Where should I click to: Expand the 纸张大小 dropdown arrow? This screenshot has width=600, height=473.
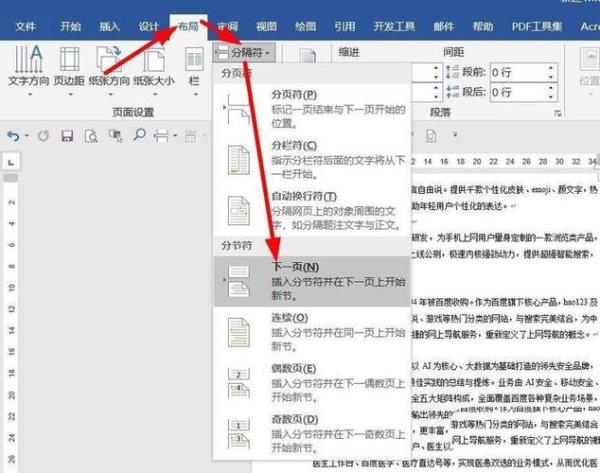[x=155, y=94]
